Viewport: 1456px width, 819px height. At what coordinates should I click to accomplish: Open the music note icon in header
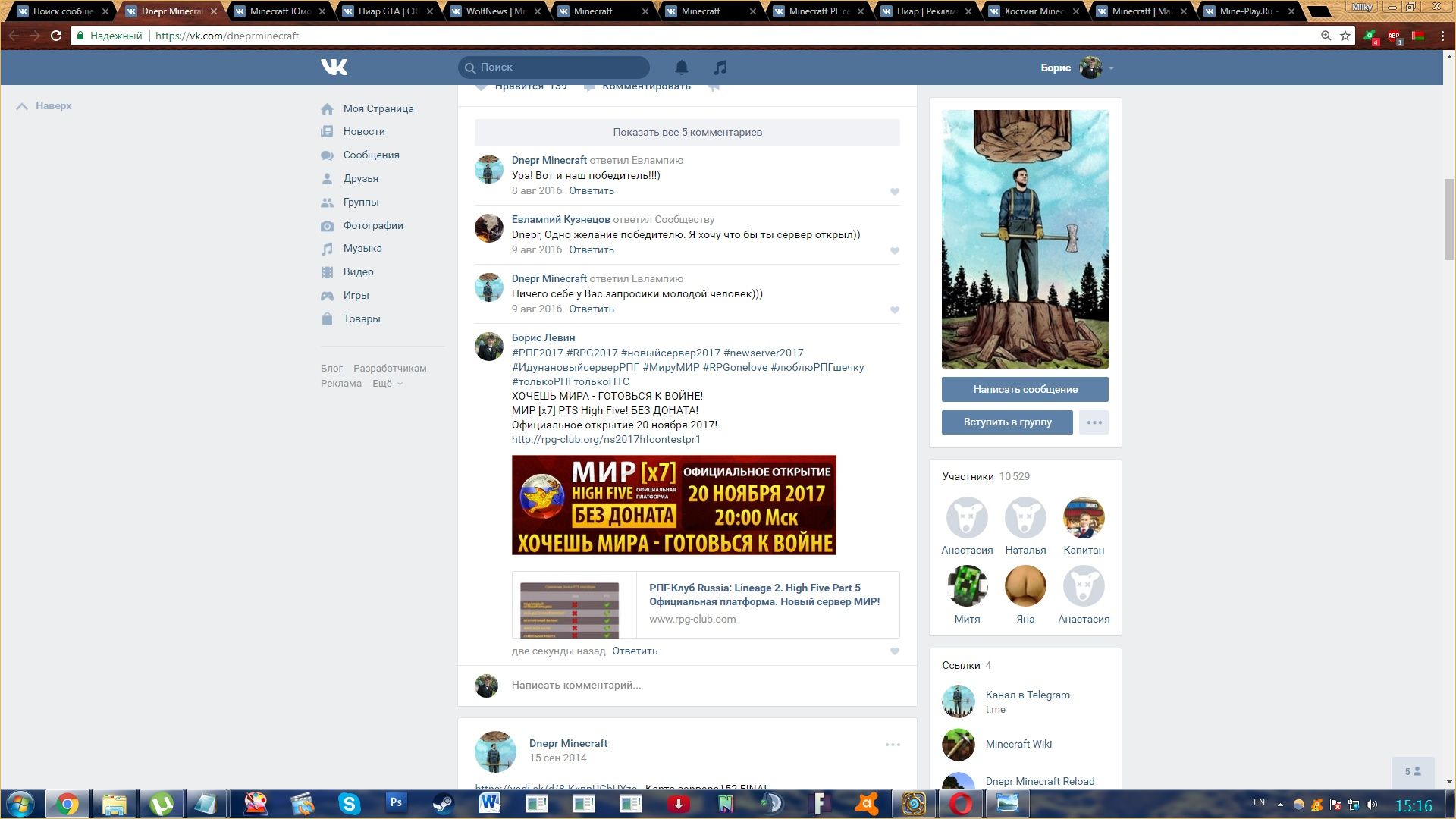[720, 67]
